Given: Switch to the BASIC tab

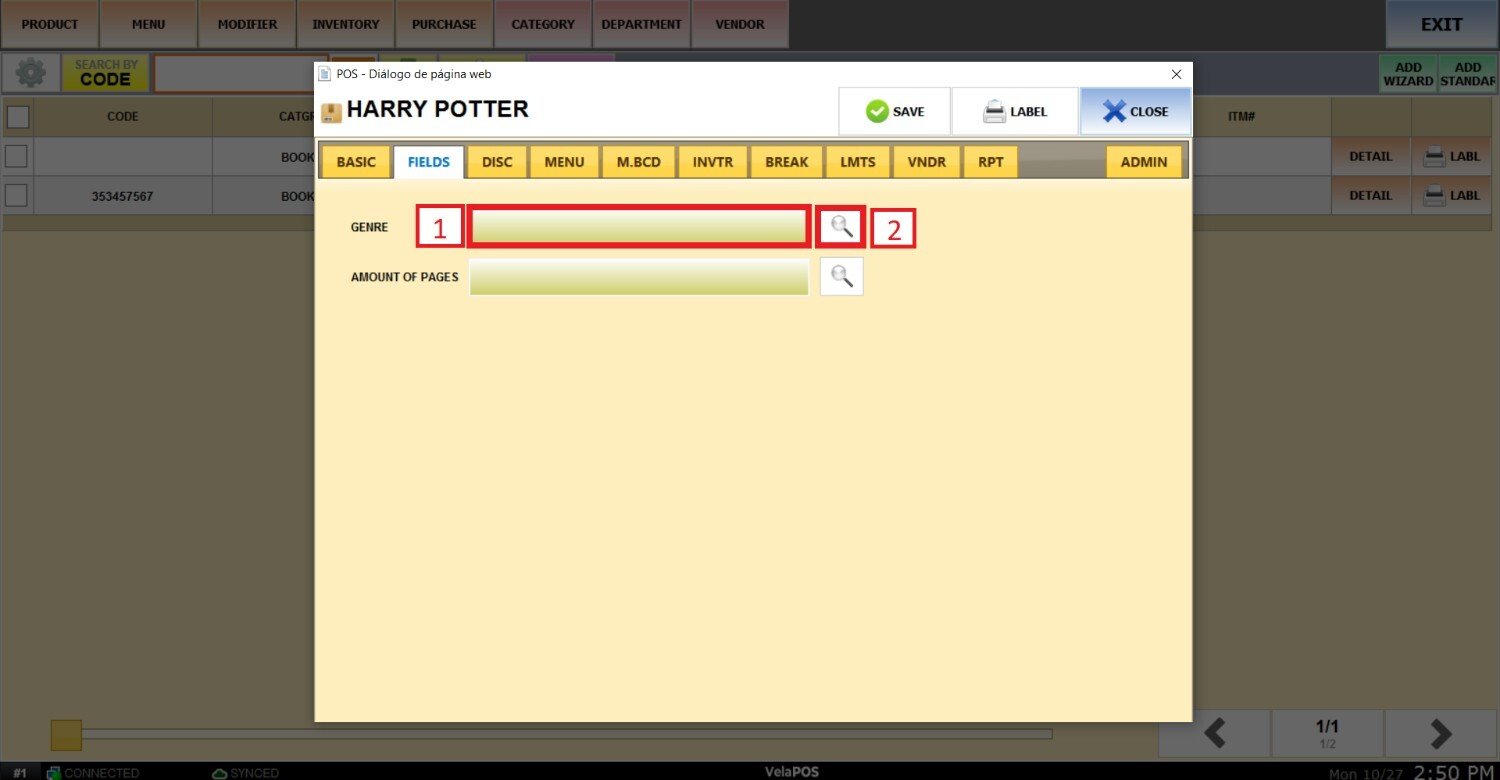Looking at the screenshot, I should [356, 162].
